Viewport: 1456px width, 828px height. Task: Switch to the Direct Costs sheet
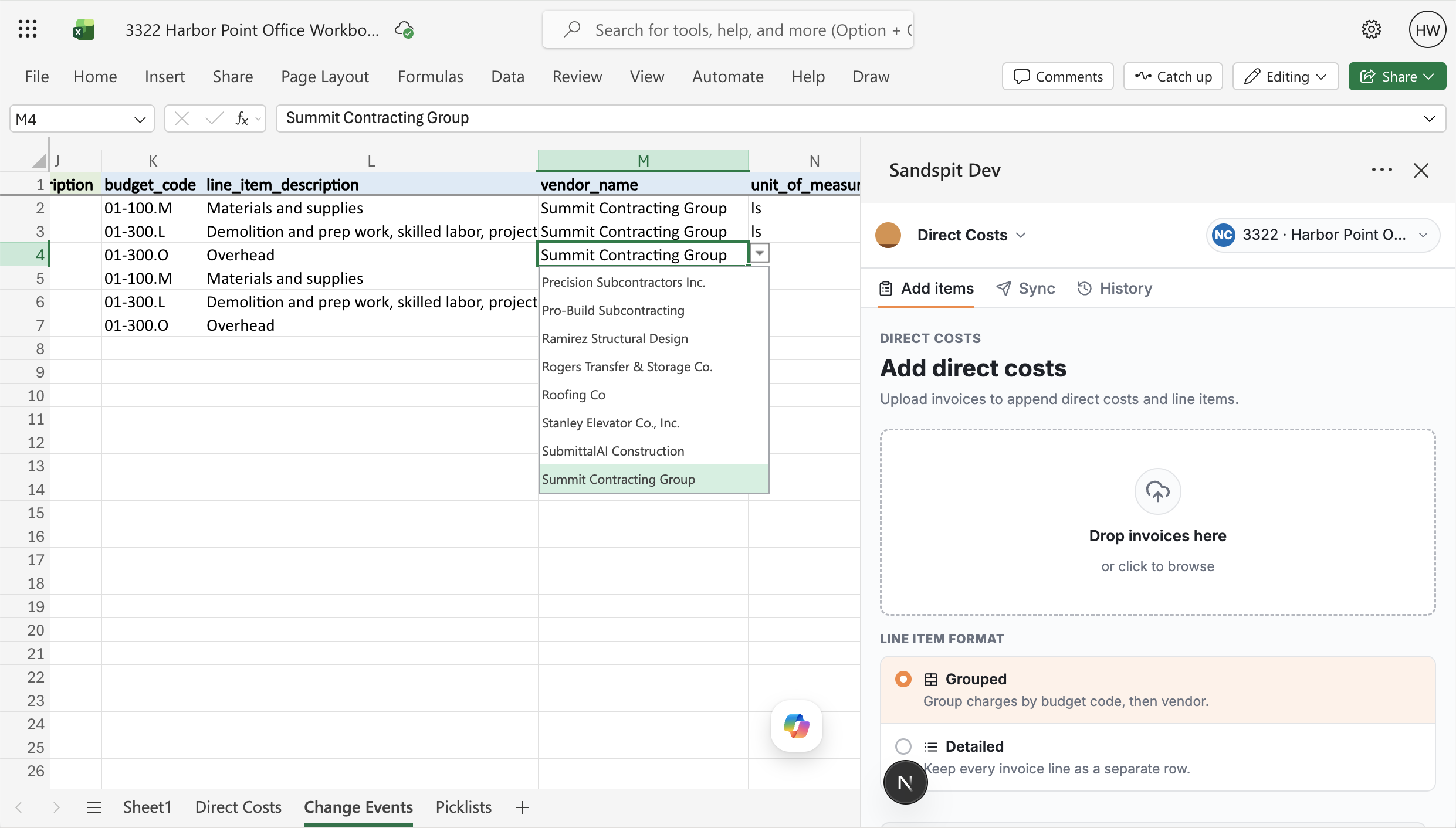pyautogui.click(x=238, y=807)
